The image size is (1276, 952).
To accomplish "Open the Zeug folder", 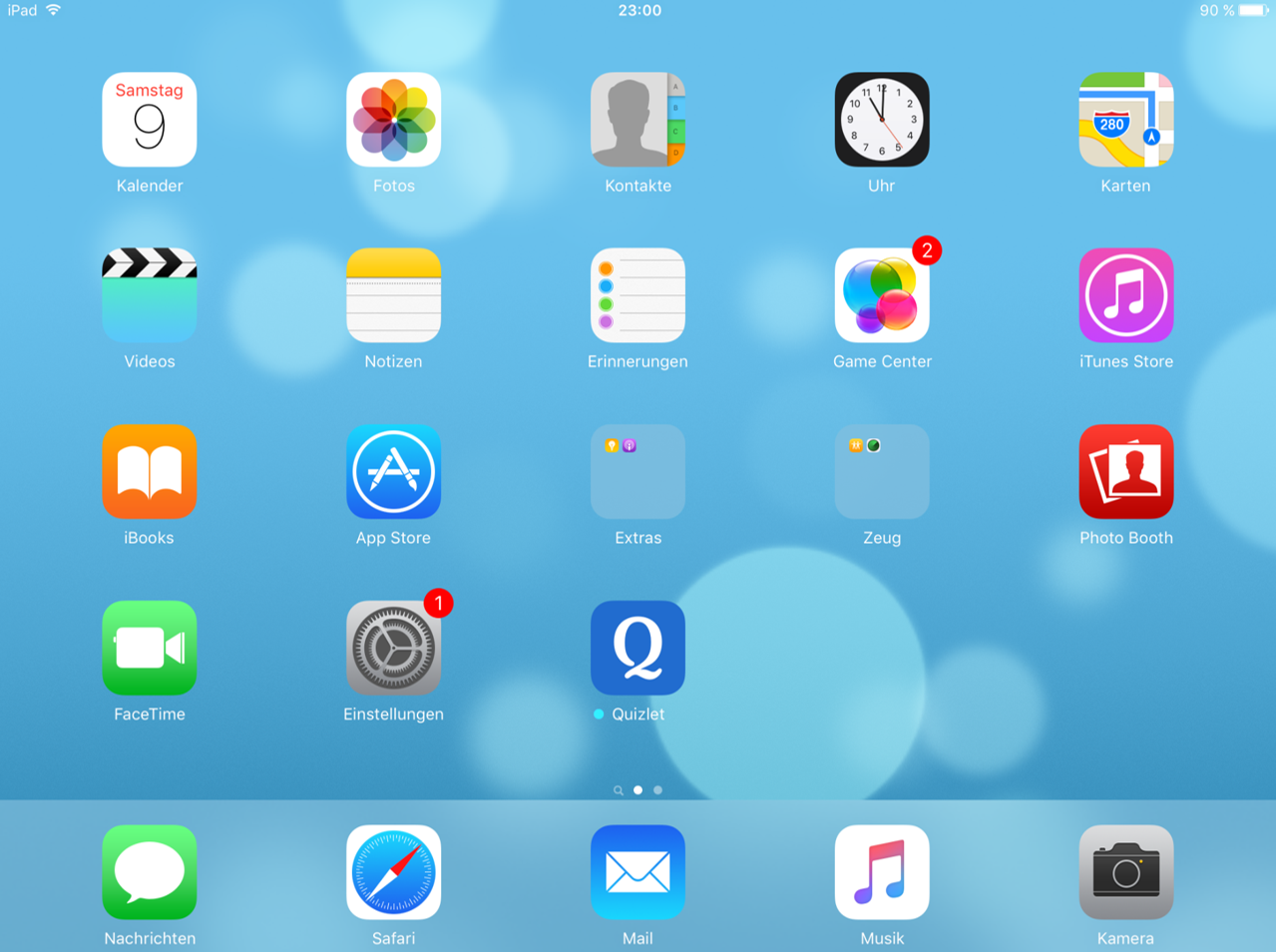I will click(882, 472).
